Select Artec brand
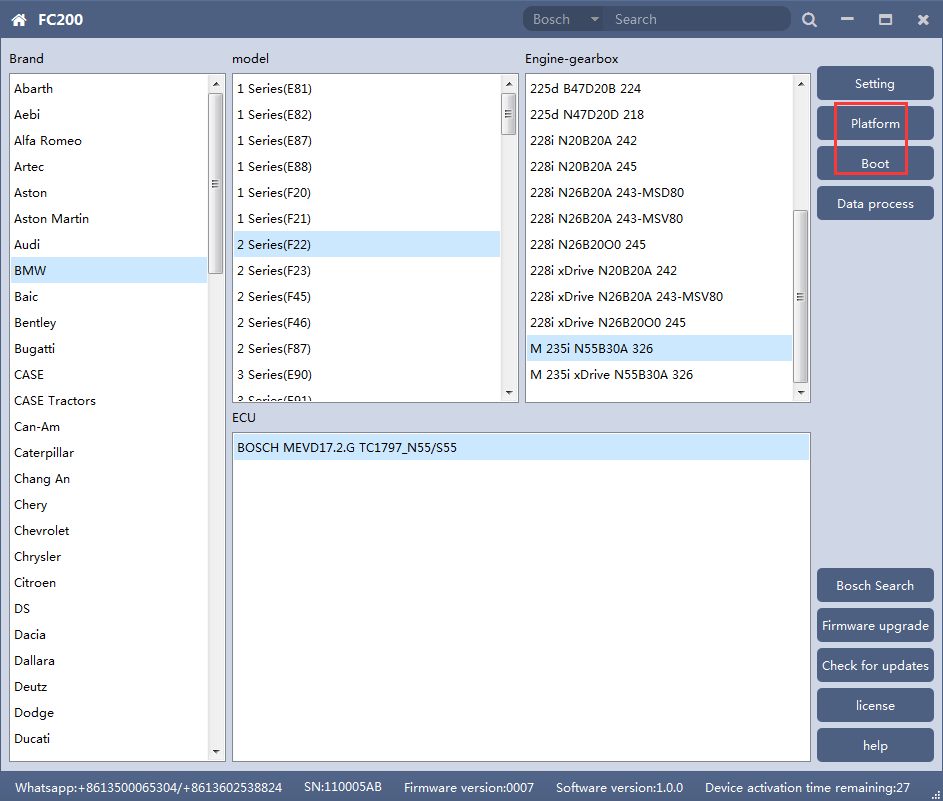The image size is (943, 801). 109,167
